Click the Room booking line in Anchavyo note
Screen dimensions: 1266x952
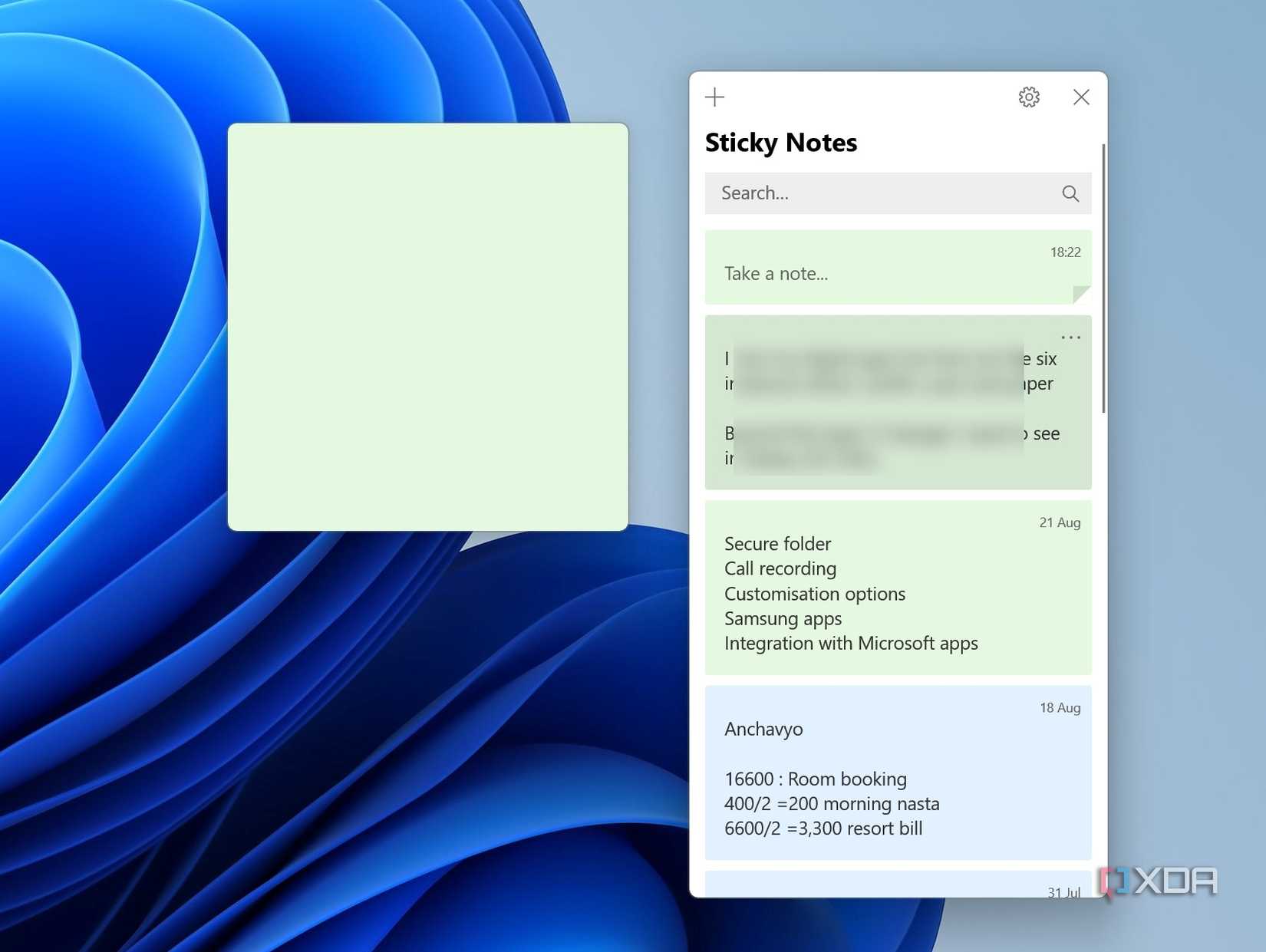coord(816,779)
